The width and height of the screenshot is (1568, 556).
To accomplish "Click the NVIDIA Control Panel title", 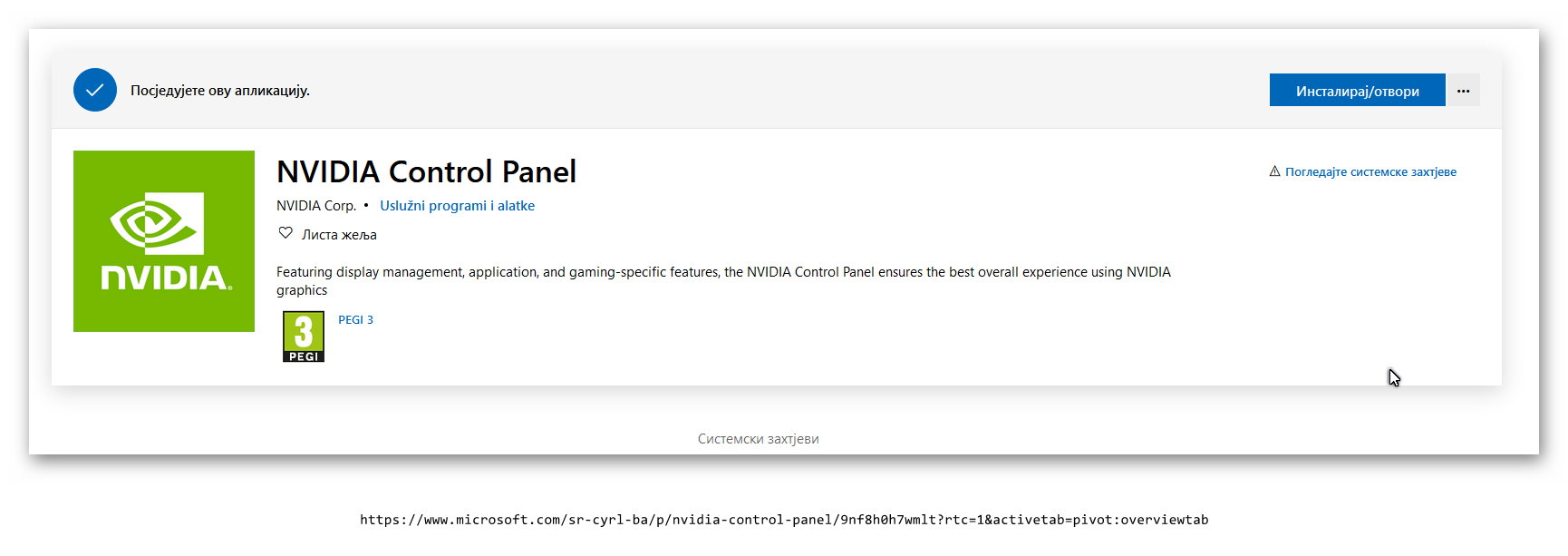I will click(x=426, y=171).
